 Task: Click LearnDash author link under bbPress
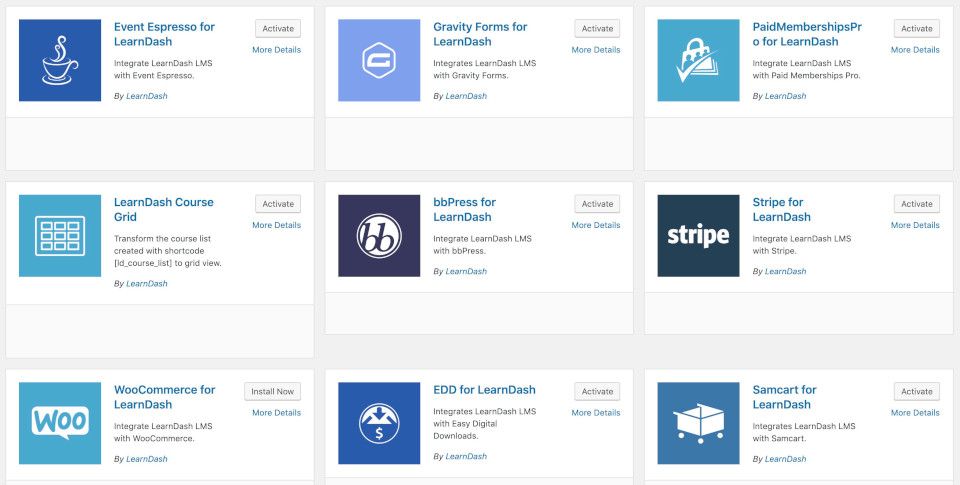466,271
